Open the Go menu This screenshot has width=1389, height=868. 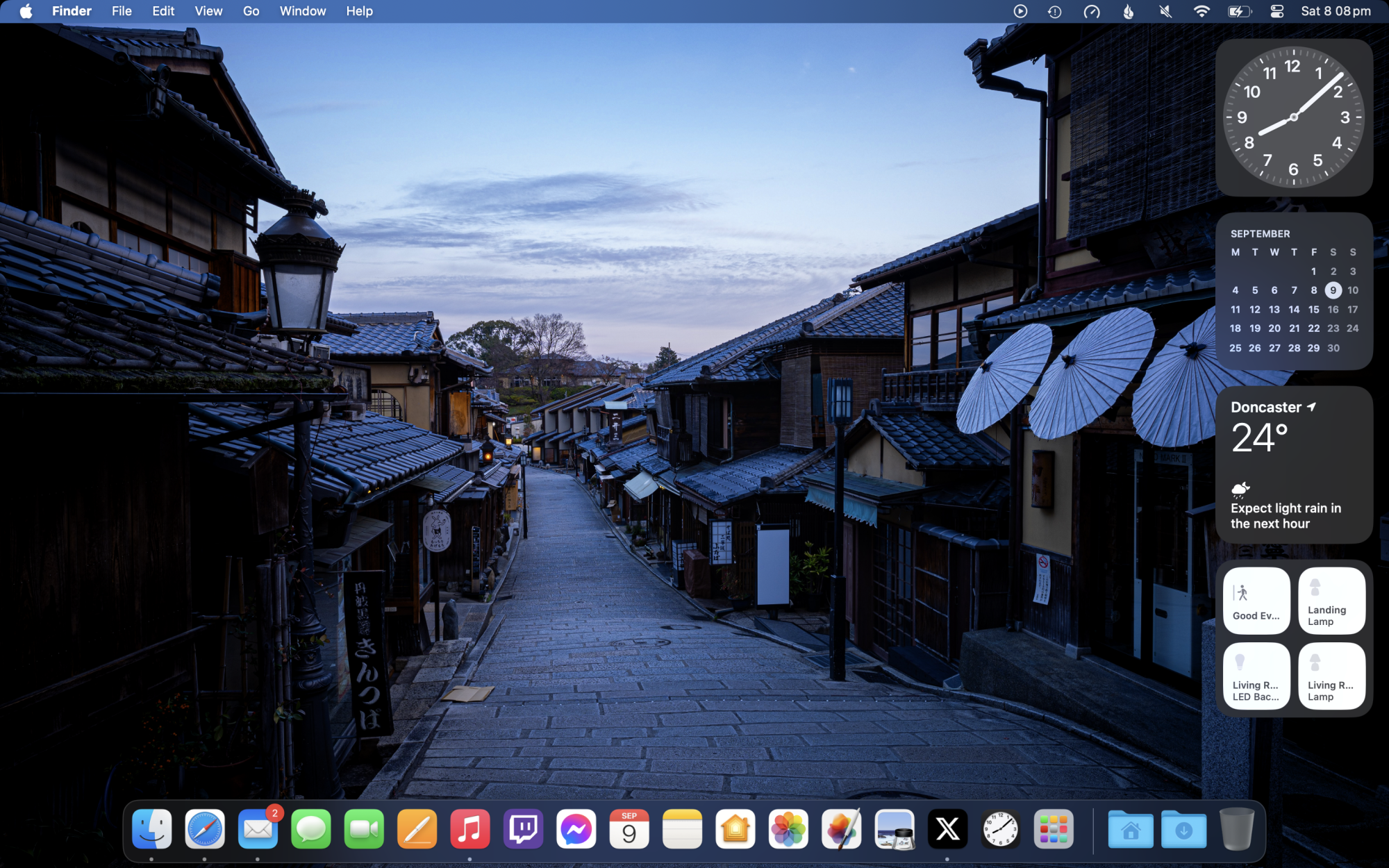251,11
